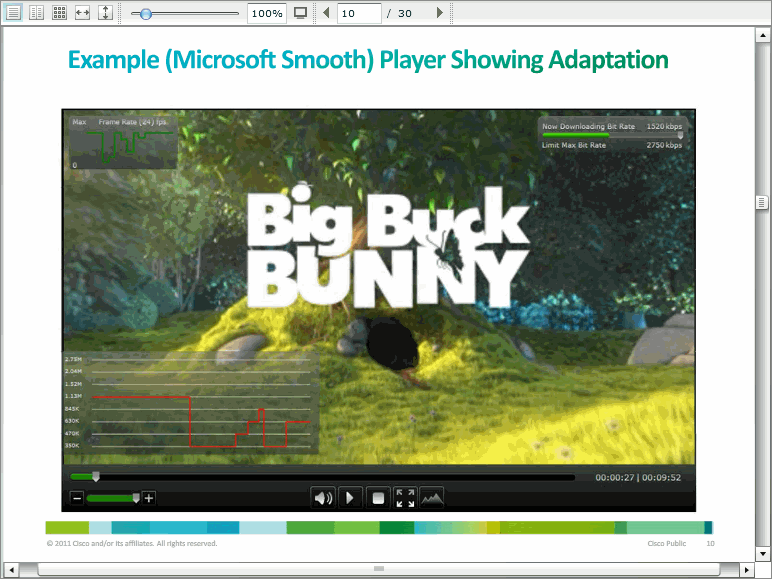Screen dimensions: 772x579
Task: Click horizontal scrollbar right arrow
Action: (747, 570)
